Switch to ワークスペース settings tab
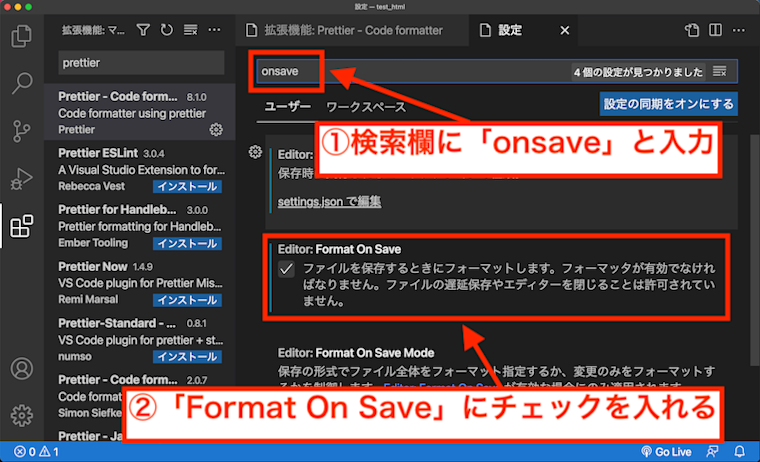This screenshot has height=462, width=760. [x=366, y=107]
